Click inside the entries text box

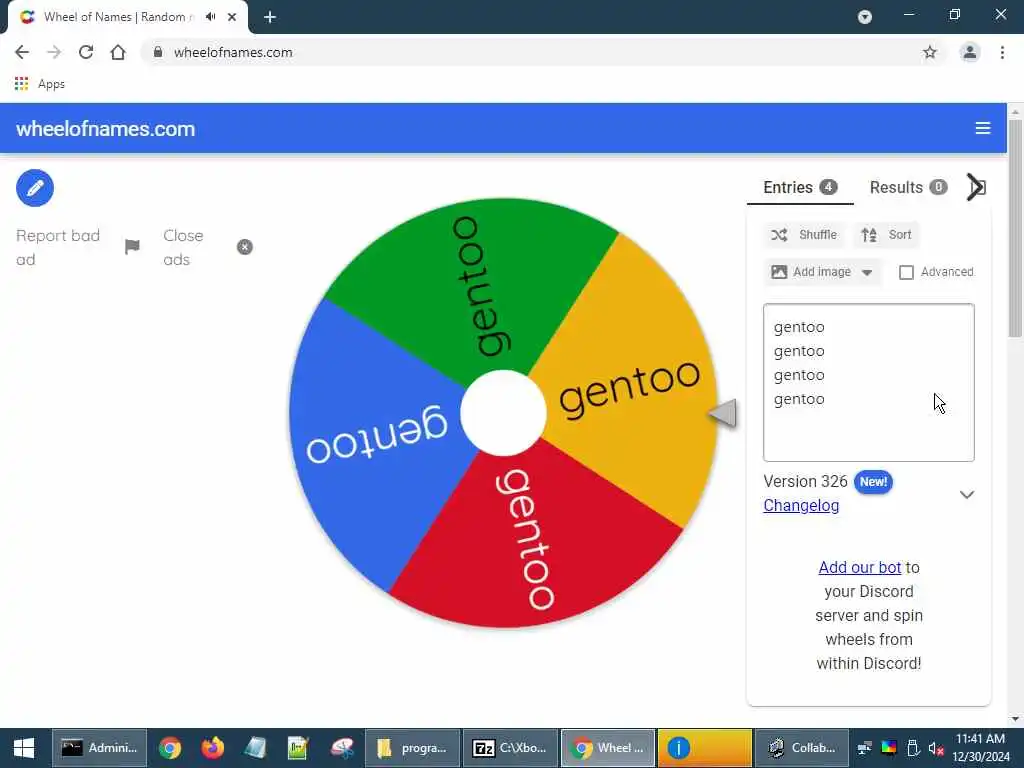[x=869, y=382]
